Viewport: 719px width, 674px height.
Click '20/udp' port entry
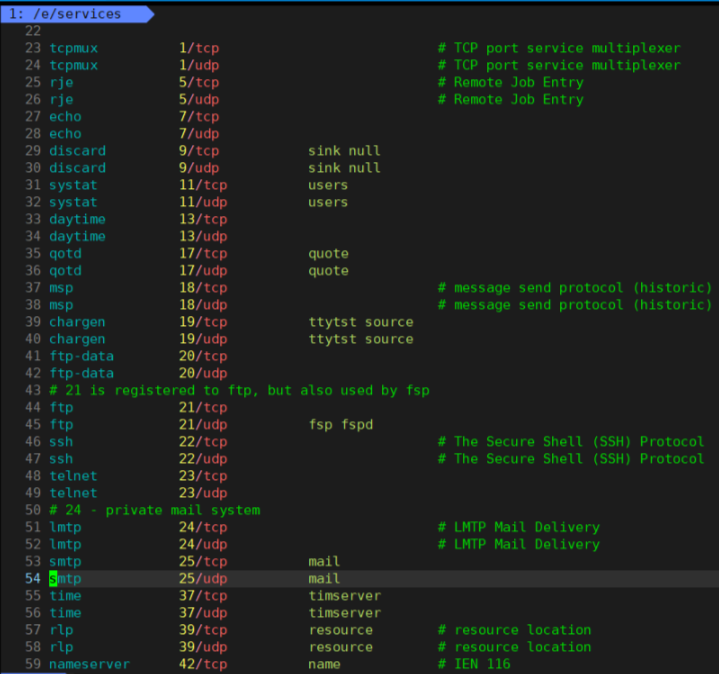[x=203, y=373]
